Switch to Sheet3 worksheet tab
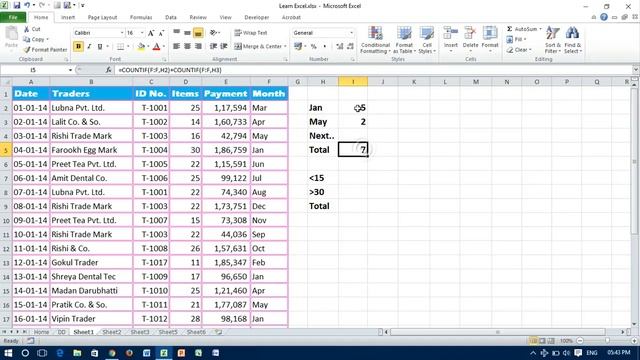This screenshot has width=640, height=360. 140,332
